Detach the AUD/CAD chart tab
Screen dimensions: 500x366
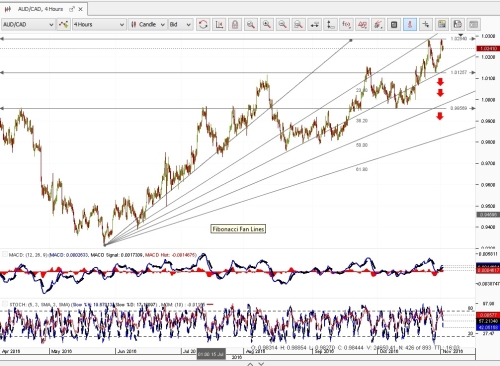(71, 9)
